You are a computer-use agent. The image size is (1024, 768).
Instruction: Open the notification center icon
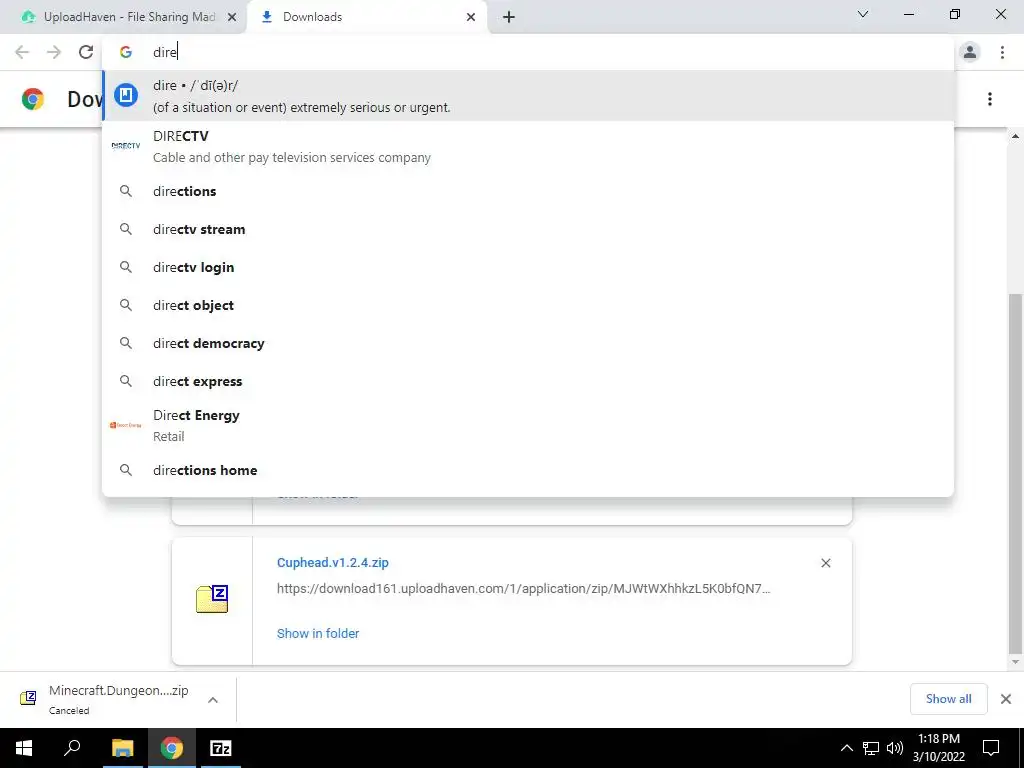(991, 748)
